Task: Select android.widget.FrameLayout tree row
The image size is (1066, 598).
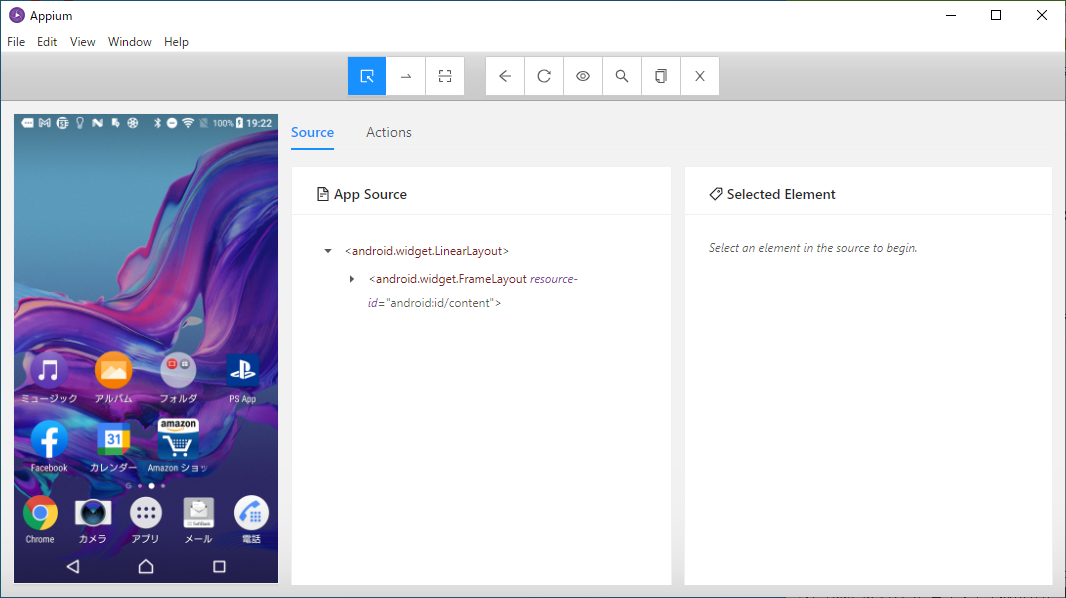Action: (473, 291)
